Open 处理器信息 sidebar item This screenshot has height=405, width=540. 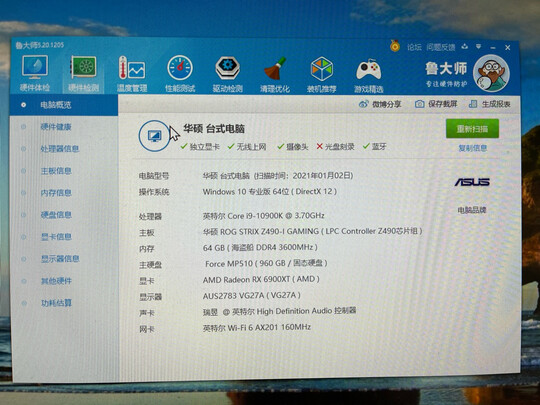point(60,149)
